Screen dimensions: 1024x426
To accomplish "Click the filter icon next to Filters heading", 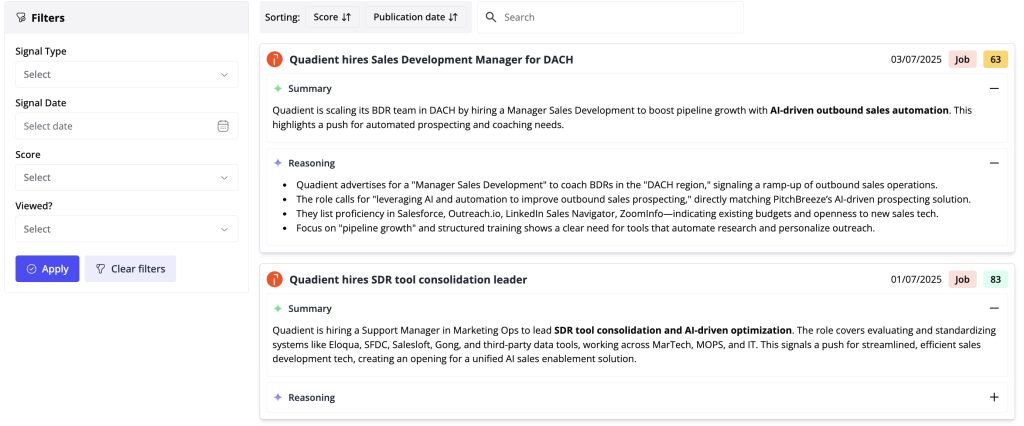I will [x=21, y=18].
